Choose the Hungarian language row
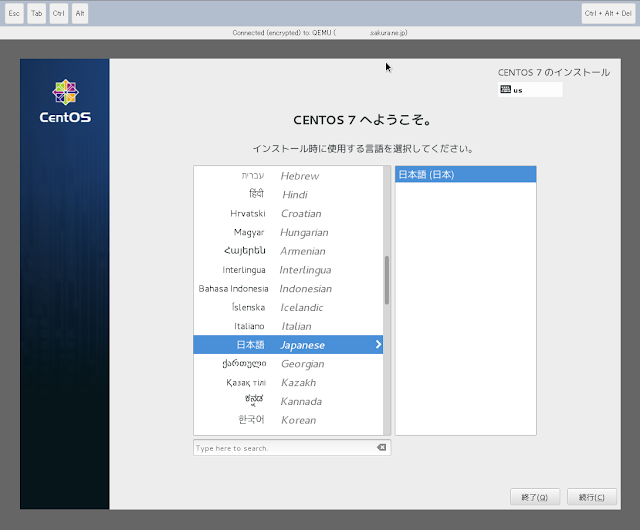The height and width of the screenshot is (530, 640). (x=288, y=232)
